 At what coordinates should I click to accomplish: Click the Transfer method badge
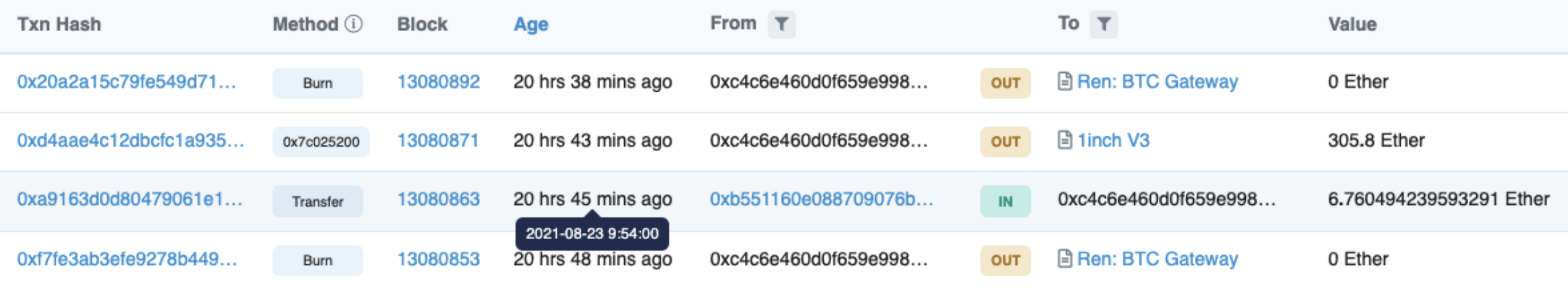point(317,201)
